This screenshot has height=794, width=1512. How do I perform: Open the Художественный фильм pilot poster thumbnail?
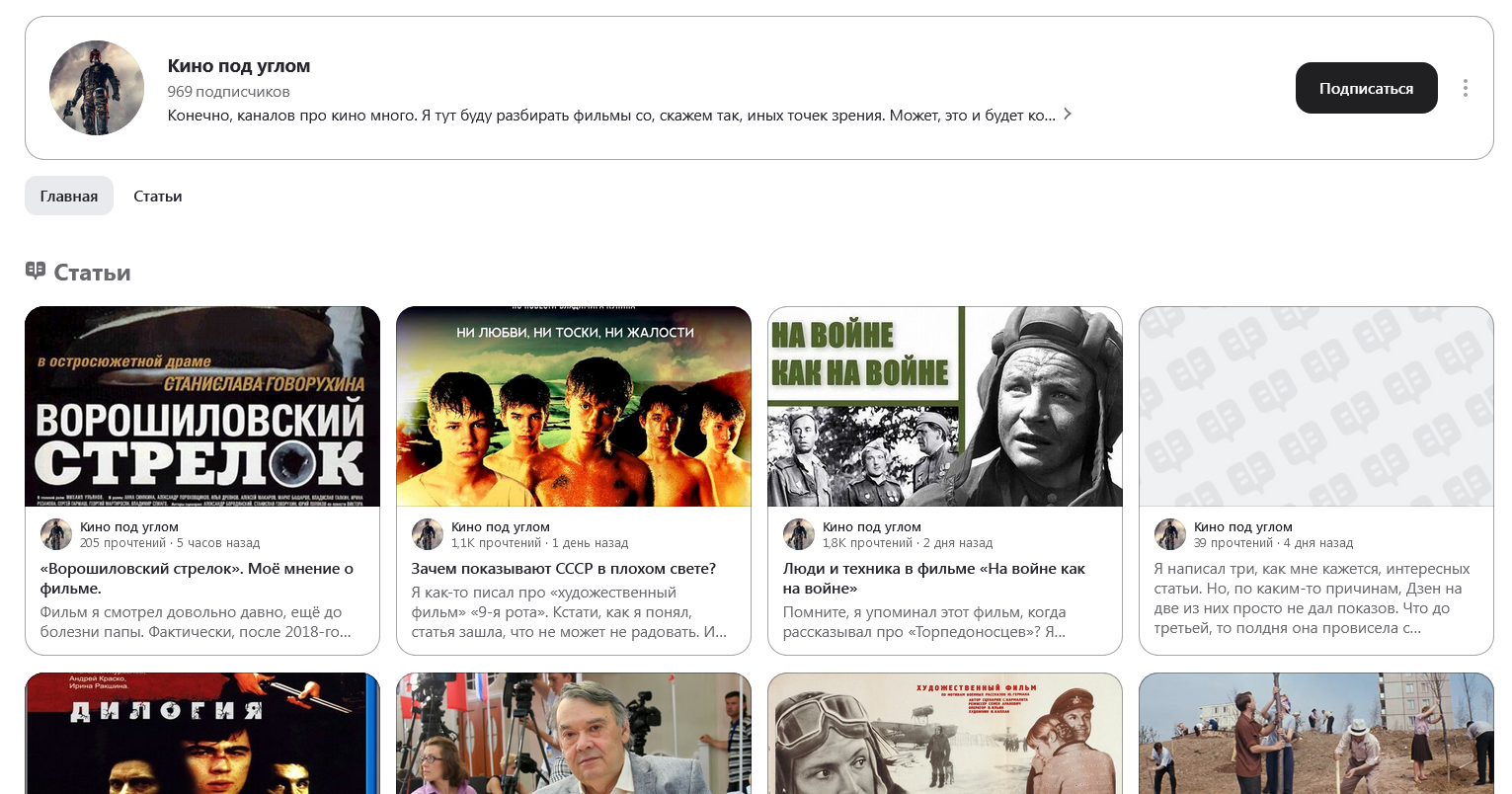pyautogui.click(x=945, y=734)
